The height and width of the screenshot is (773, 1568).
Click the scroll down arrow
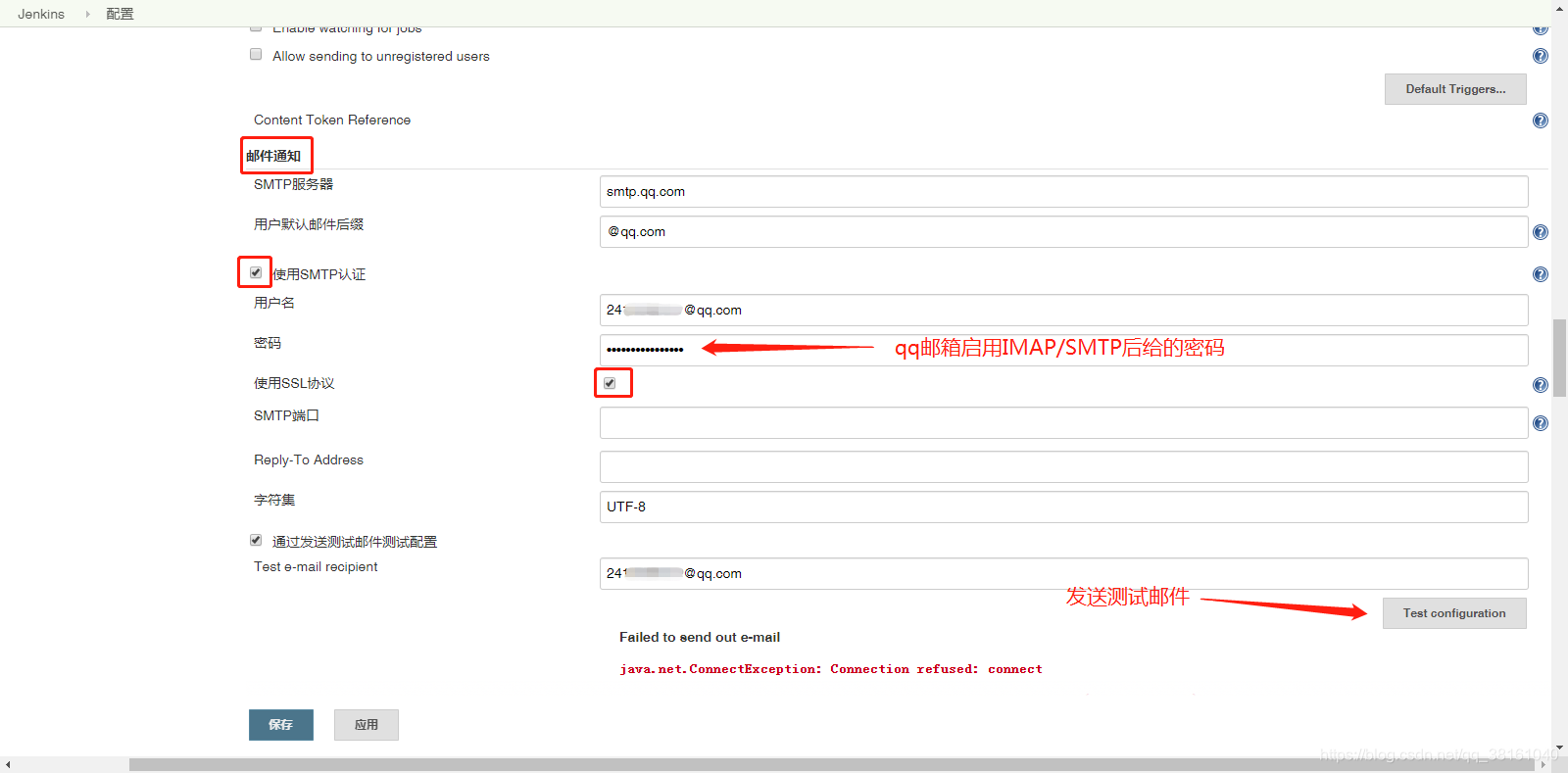pos(1559,749)
